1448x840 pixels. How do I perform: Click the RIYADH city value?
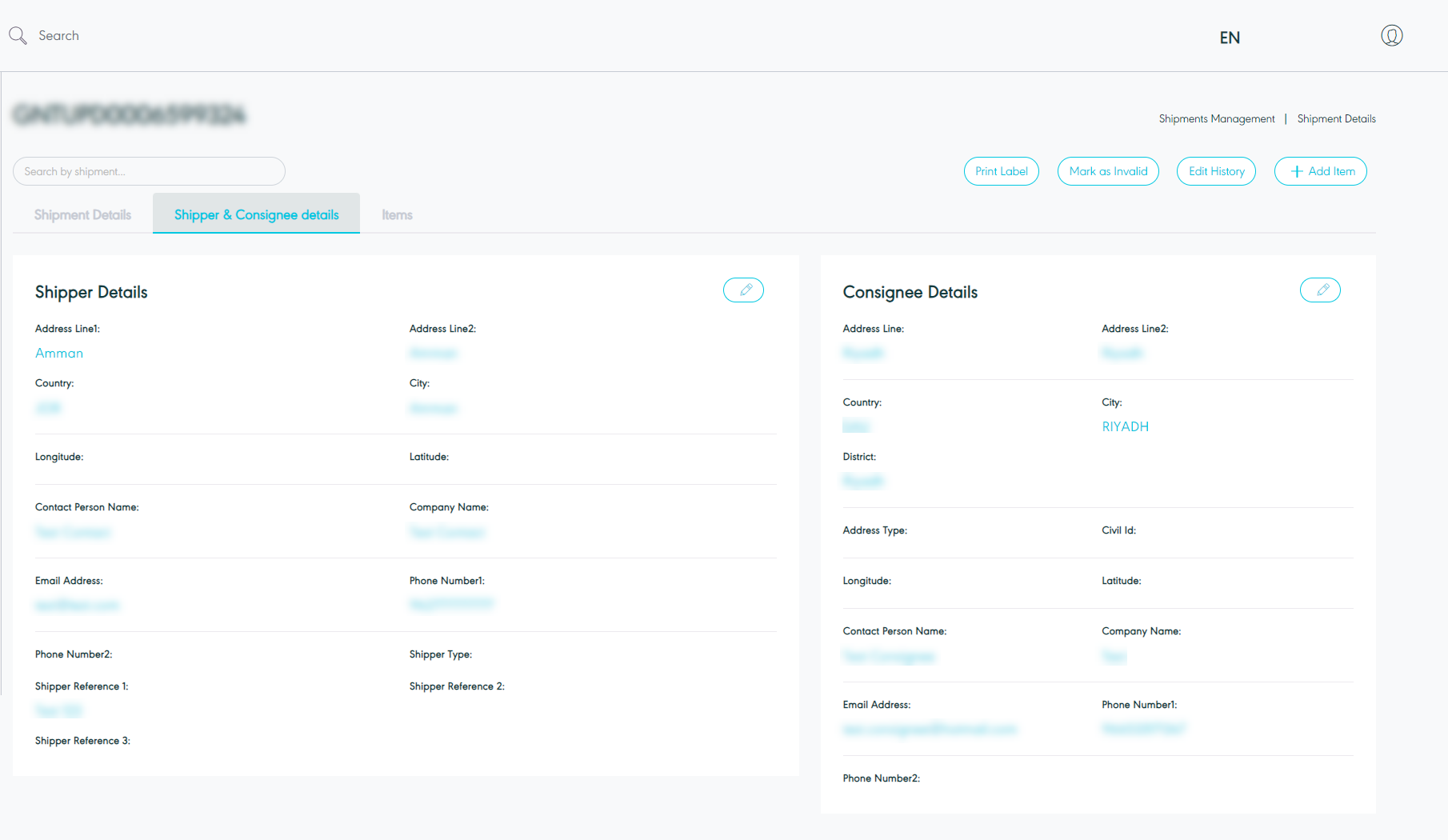[1125, 426]
